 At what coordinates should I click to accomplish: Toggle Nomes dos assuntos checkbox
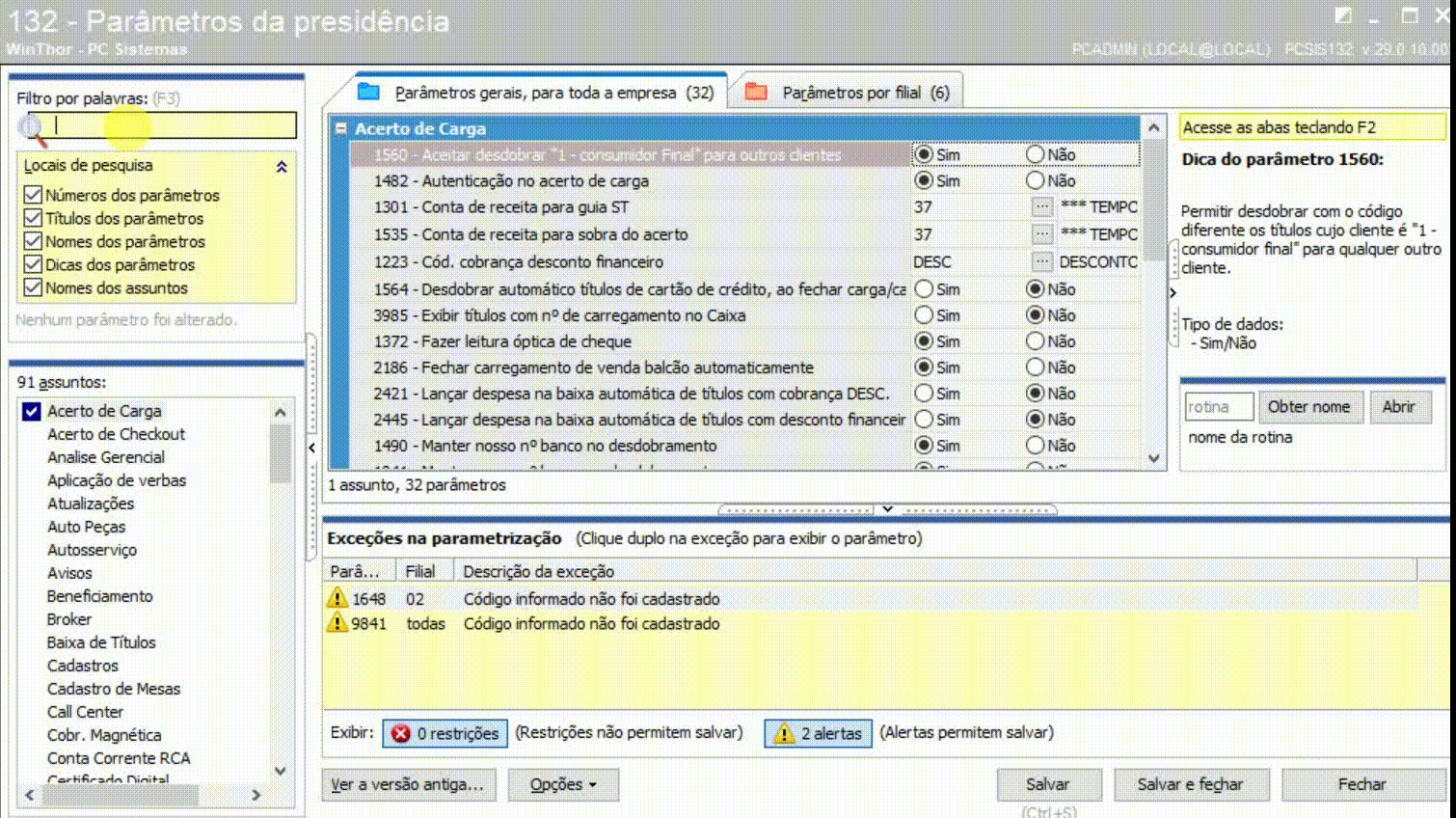click(33, 287)
